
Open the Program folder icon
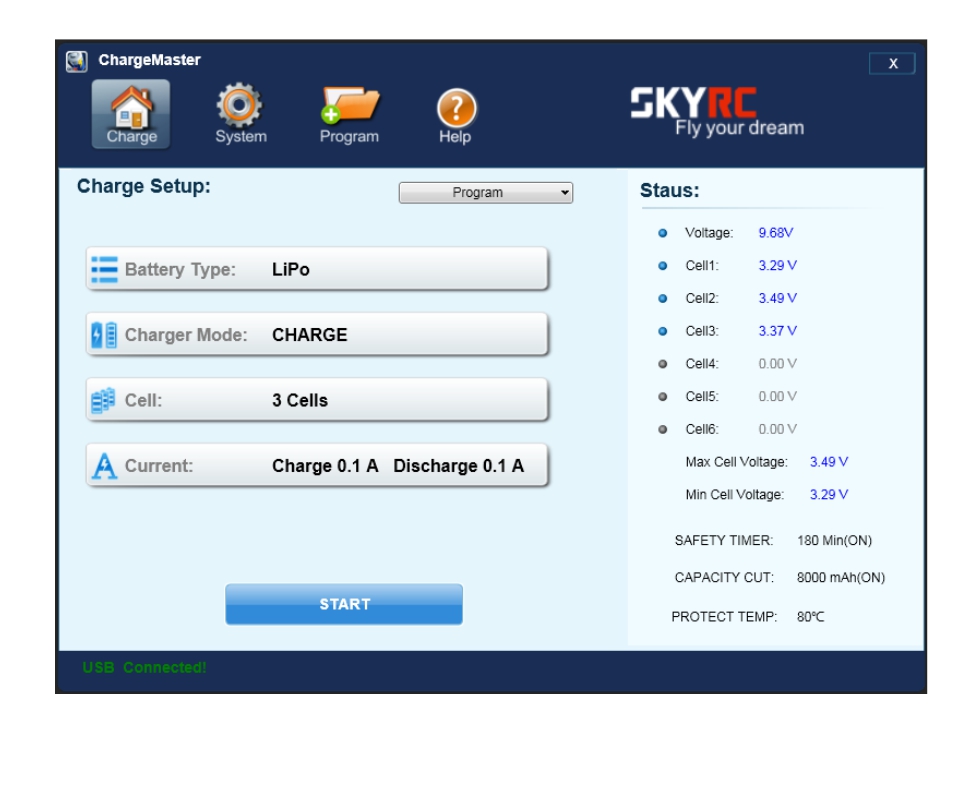[349, 114]
